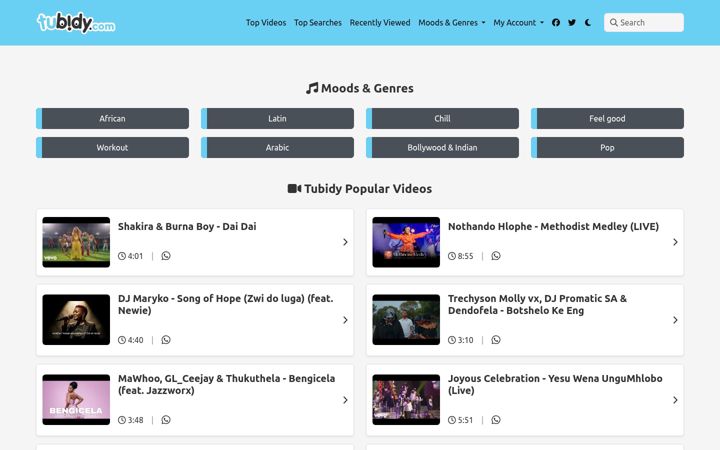
Task: Click the Search input field
Action: (644, 22)
